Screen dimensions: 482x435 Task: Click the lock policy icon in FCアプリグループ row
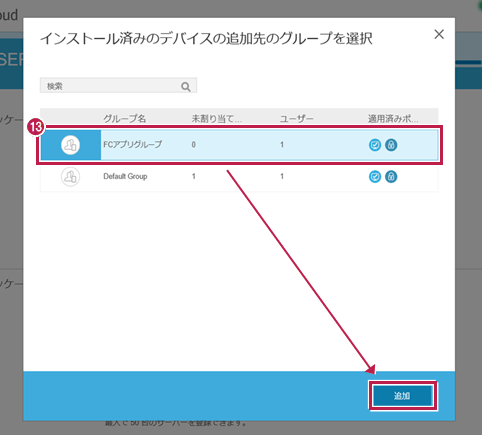coord(391,145)
